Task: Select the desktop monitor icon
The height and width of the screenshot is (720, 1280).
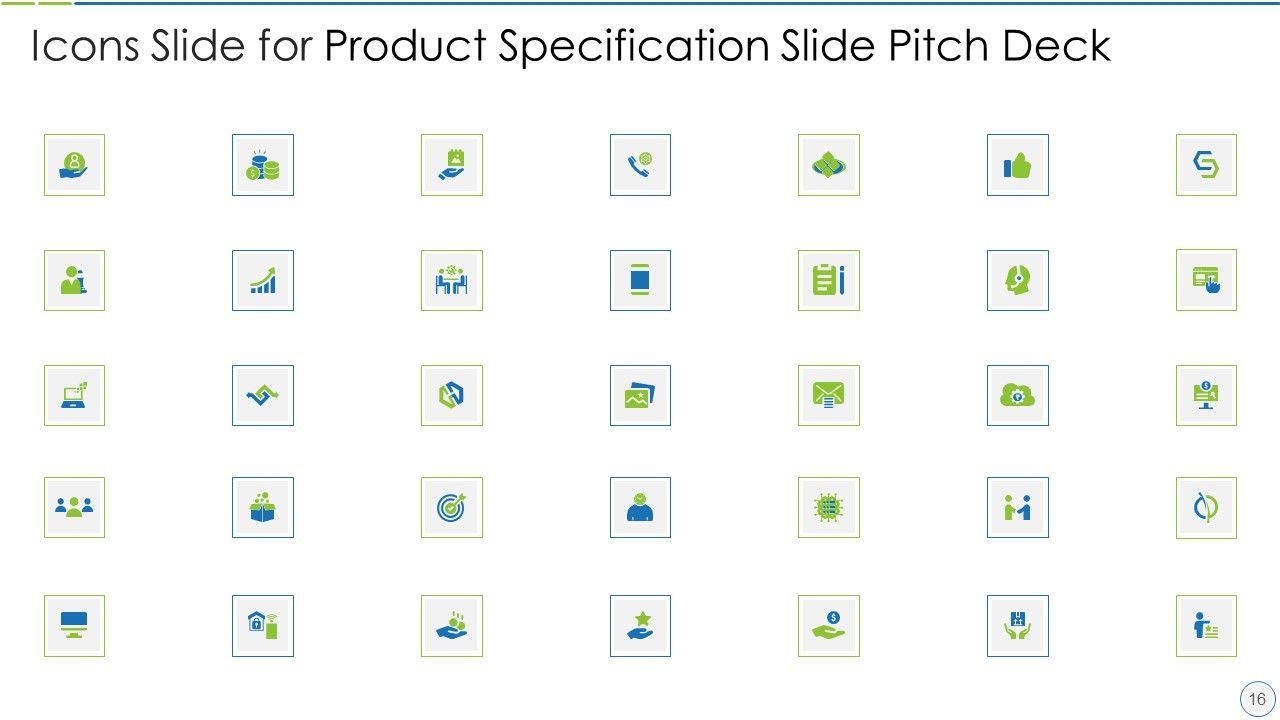Action: [74, 626]
